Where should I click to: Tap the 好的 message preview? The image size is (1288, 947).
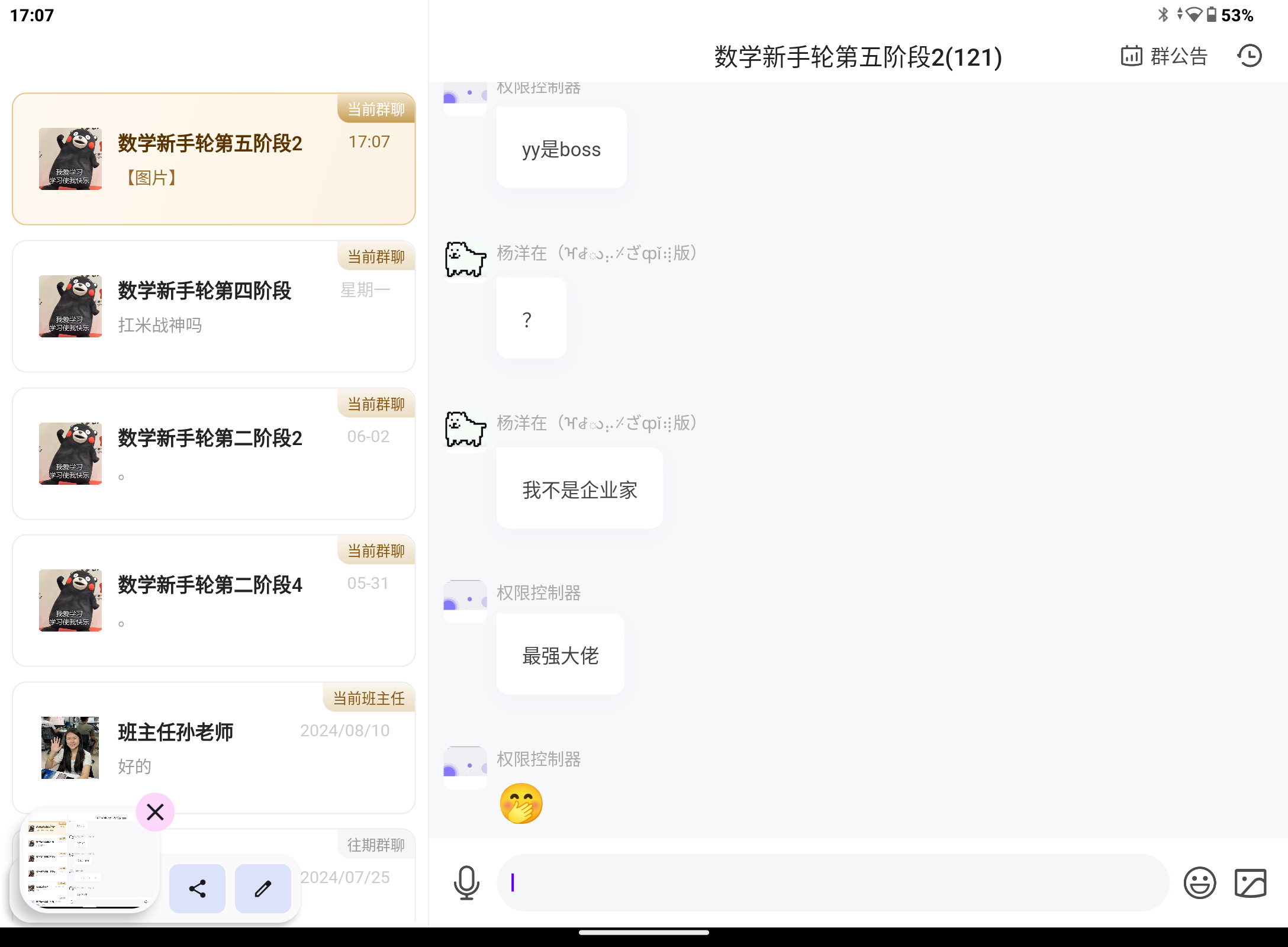pos(134,766)
